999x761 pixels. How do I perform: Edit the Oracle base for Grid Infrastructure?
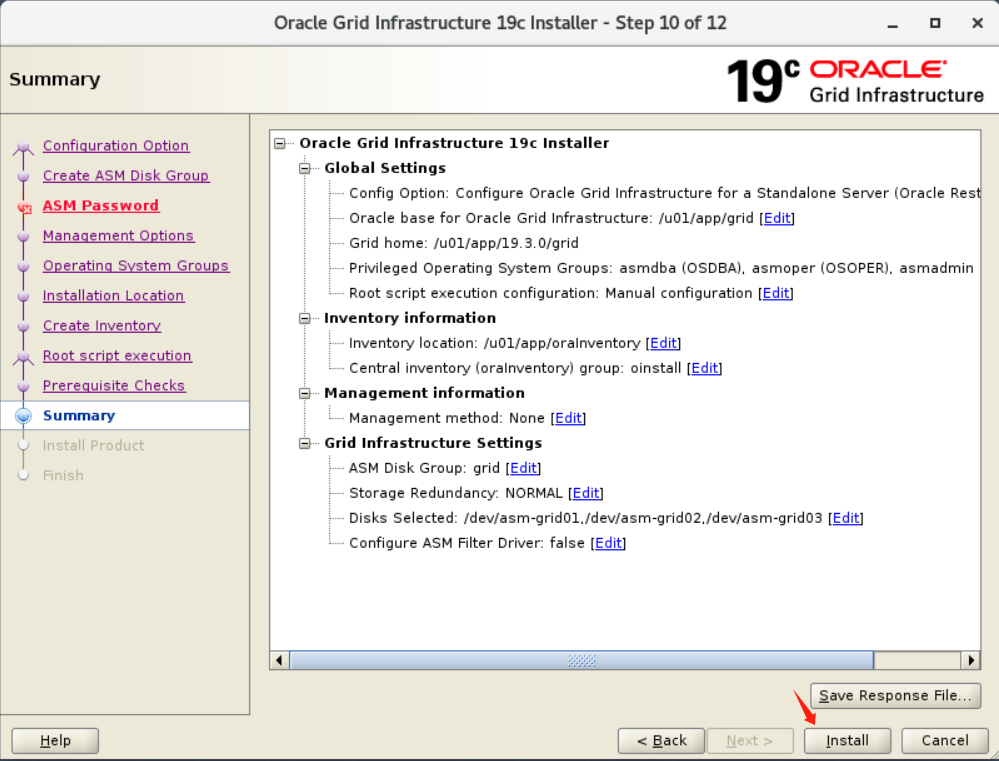point(777,219)
